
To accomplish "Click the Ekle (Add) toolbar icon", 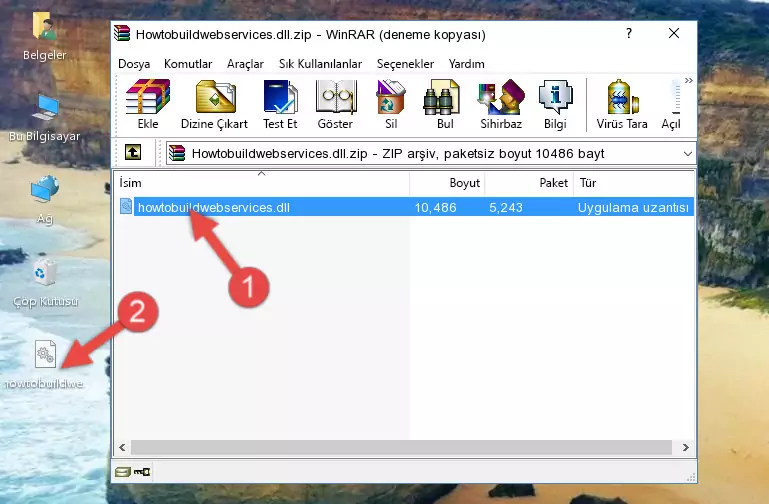I will click(x=148, y=104).
